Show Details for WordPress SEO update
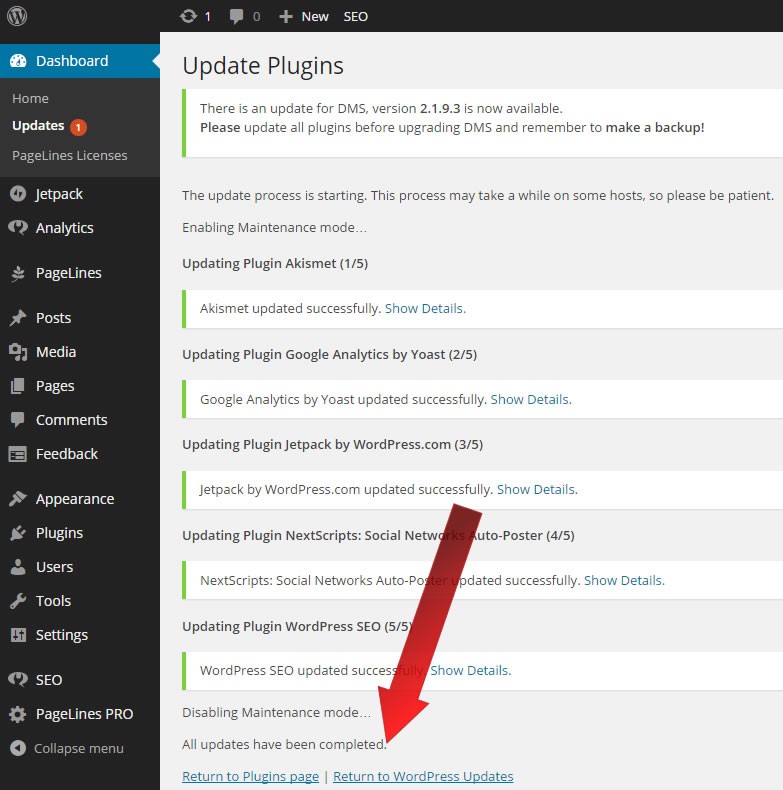 (x=469, y=671)
